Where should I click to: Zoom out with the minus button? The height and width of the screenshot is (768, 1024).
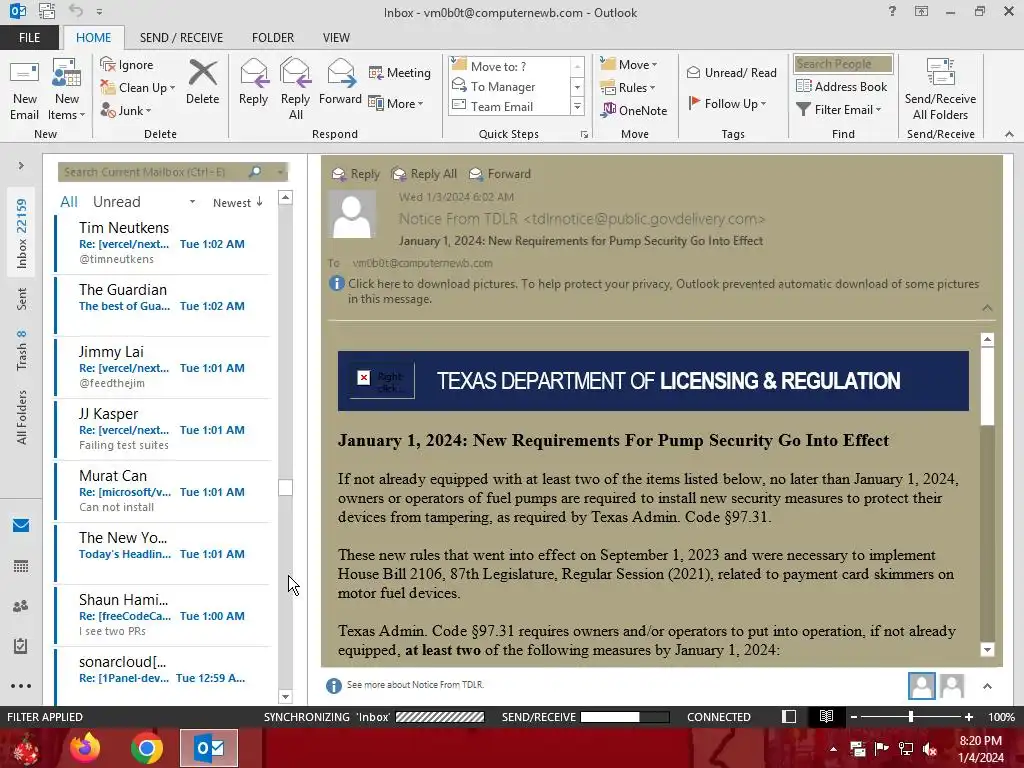click(854, 717)
